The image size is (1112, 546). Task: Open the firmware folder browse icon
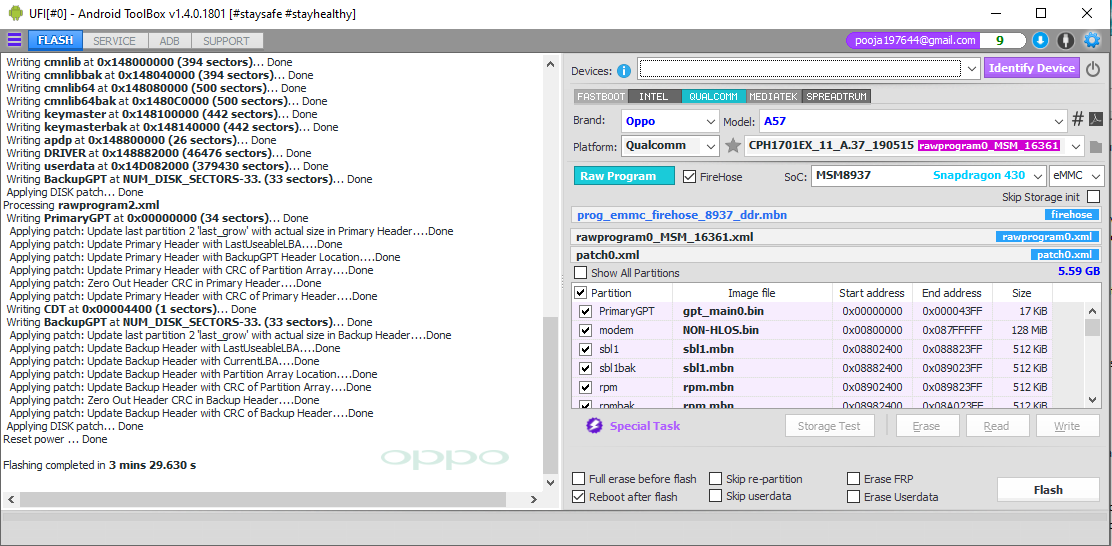point(1096,147)
